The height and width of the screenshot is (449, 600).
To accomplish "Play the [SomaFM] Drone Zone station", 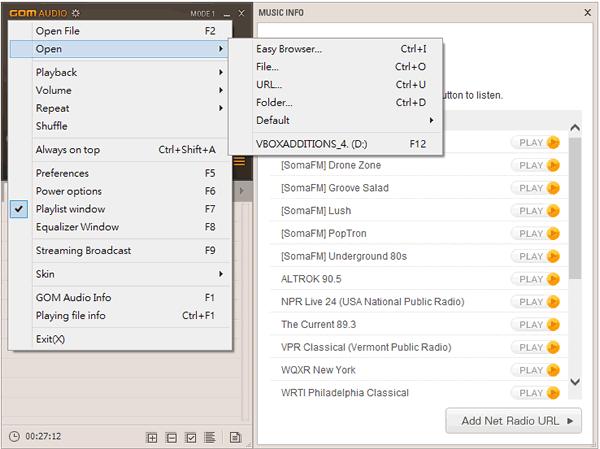I will pyautogui.click(x=535, y=165).
